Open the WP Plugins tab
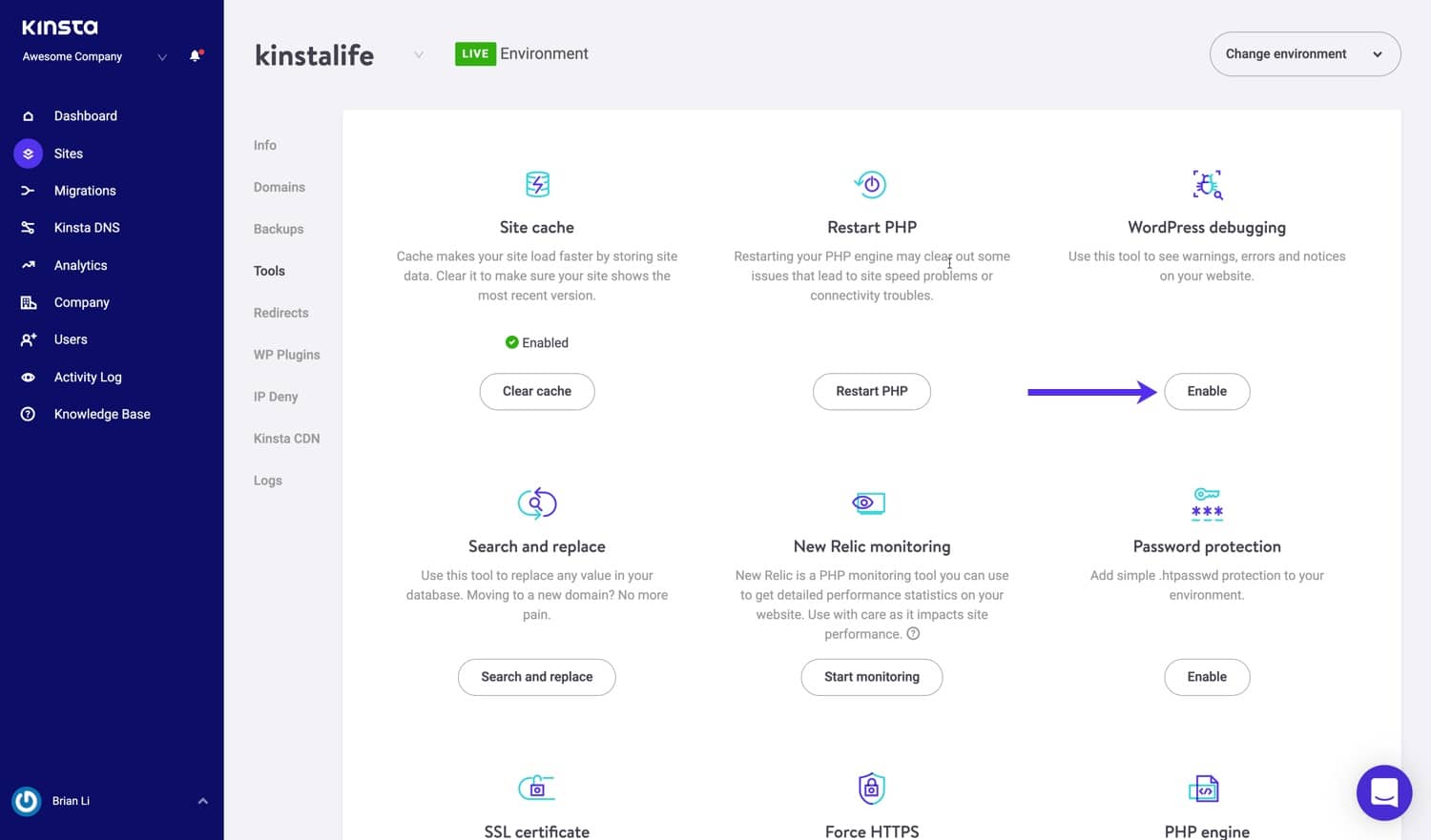 pyautogui.click(x=287, y=355)
